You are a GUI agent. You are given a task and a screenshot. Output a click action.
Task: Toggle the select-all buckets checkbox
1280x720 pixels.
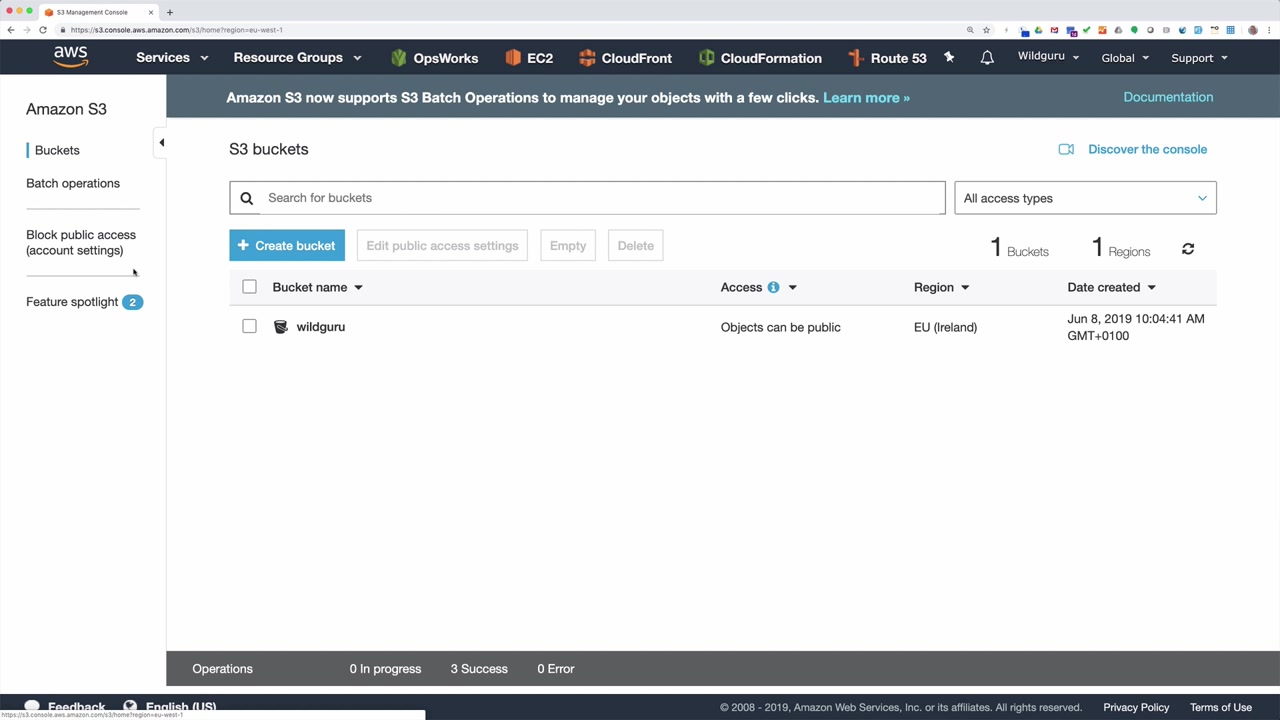[249, 287]
